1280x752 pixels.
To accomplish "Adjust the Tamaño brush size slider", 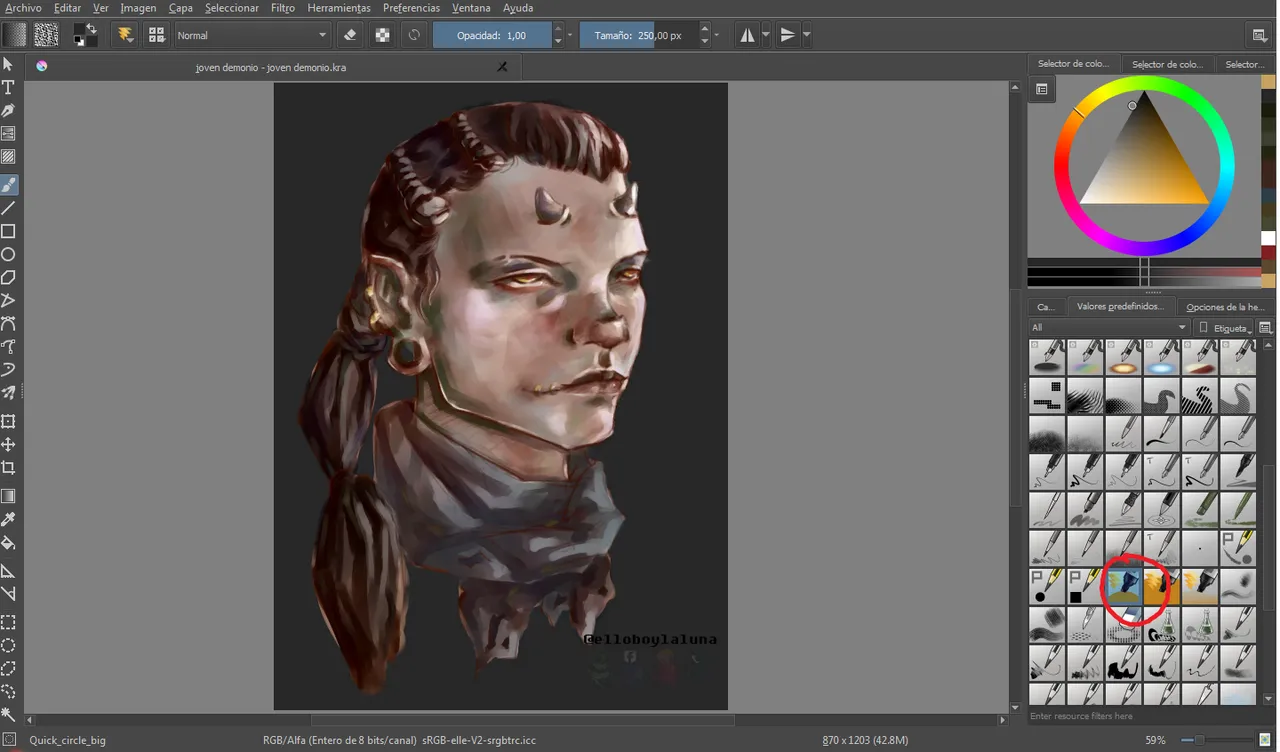I will 639,35.
